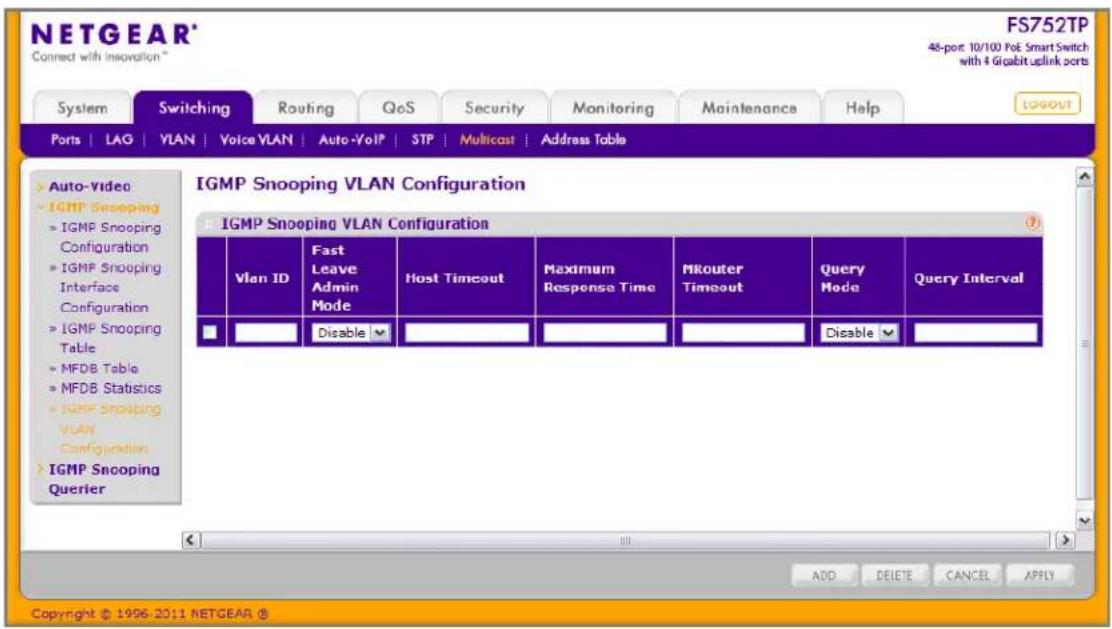1112x629 pixels.
Task: Open the Maintenance tab
Action: (x=749, y=108)
